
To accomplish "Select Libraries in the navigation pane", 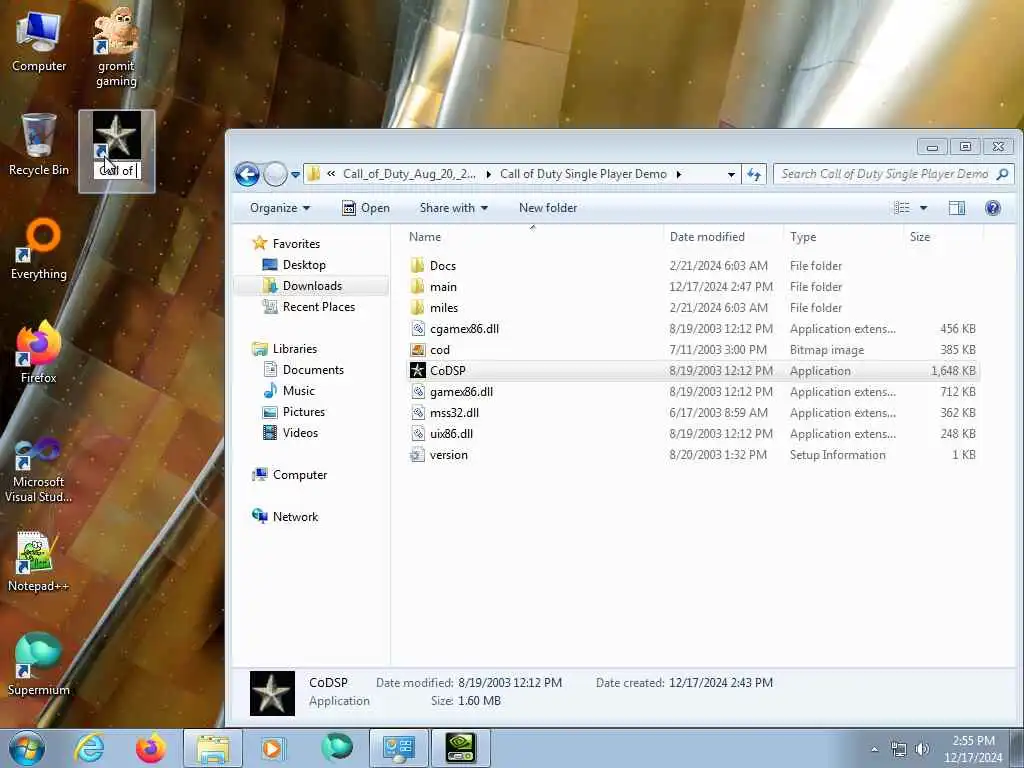I will coord(285,349).
